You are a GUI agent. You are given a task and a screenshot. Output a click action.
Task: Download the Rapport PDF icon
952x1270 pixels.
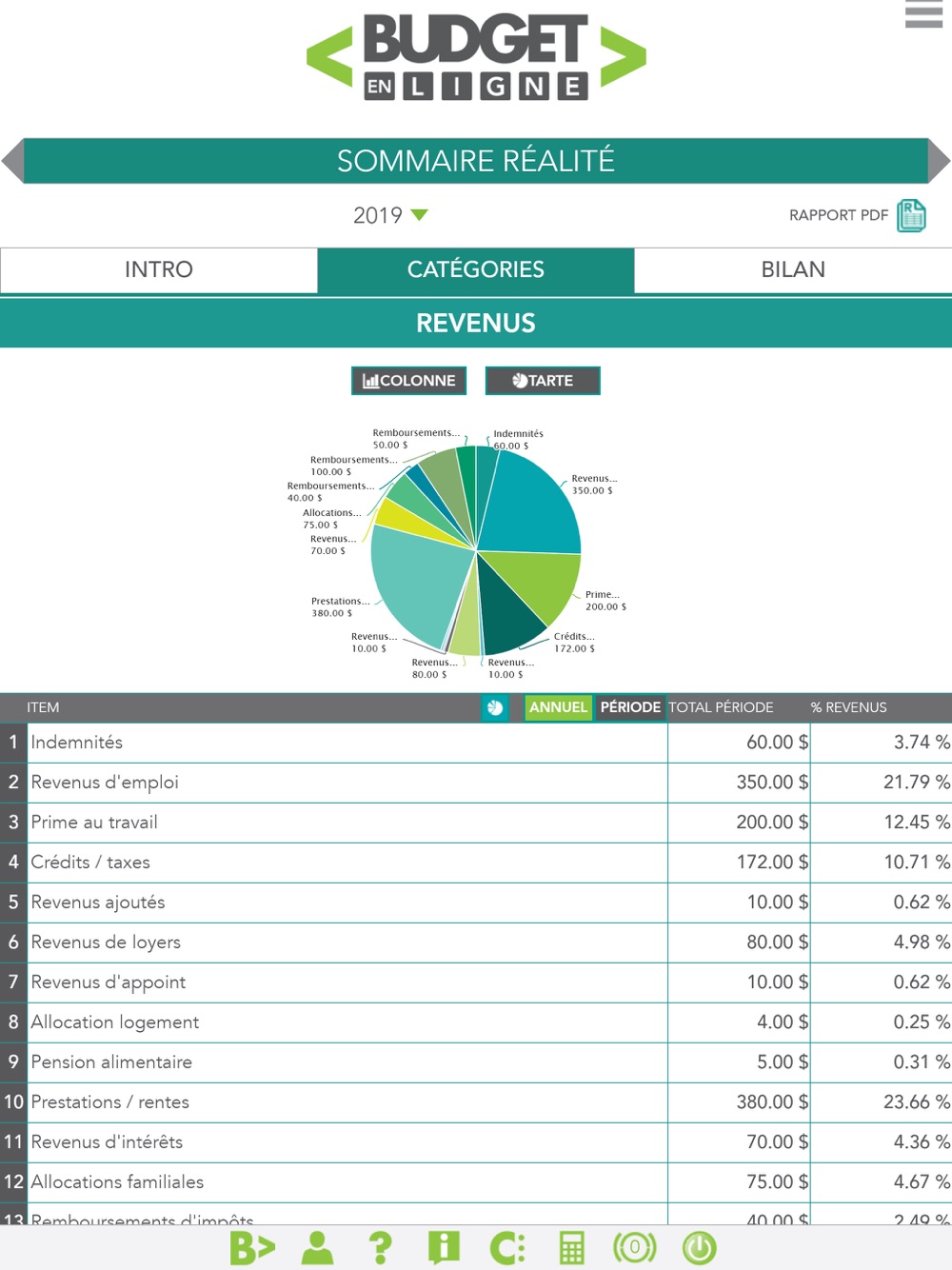click(x=910, y=215)
